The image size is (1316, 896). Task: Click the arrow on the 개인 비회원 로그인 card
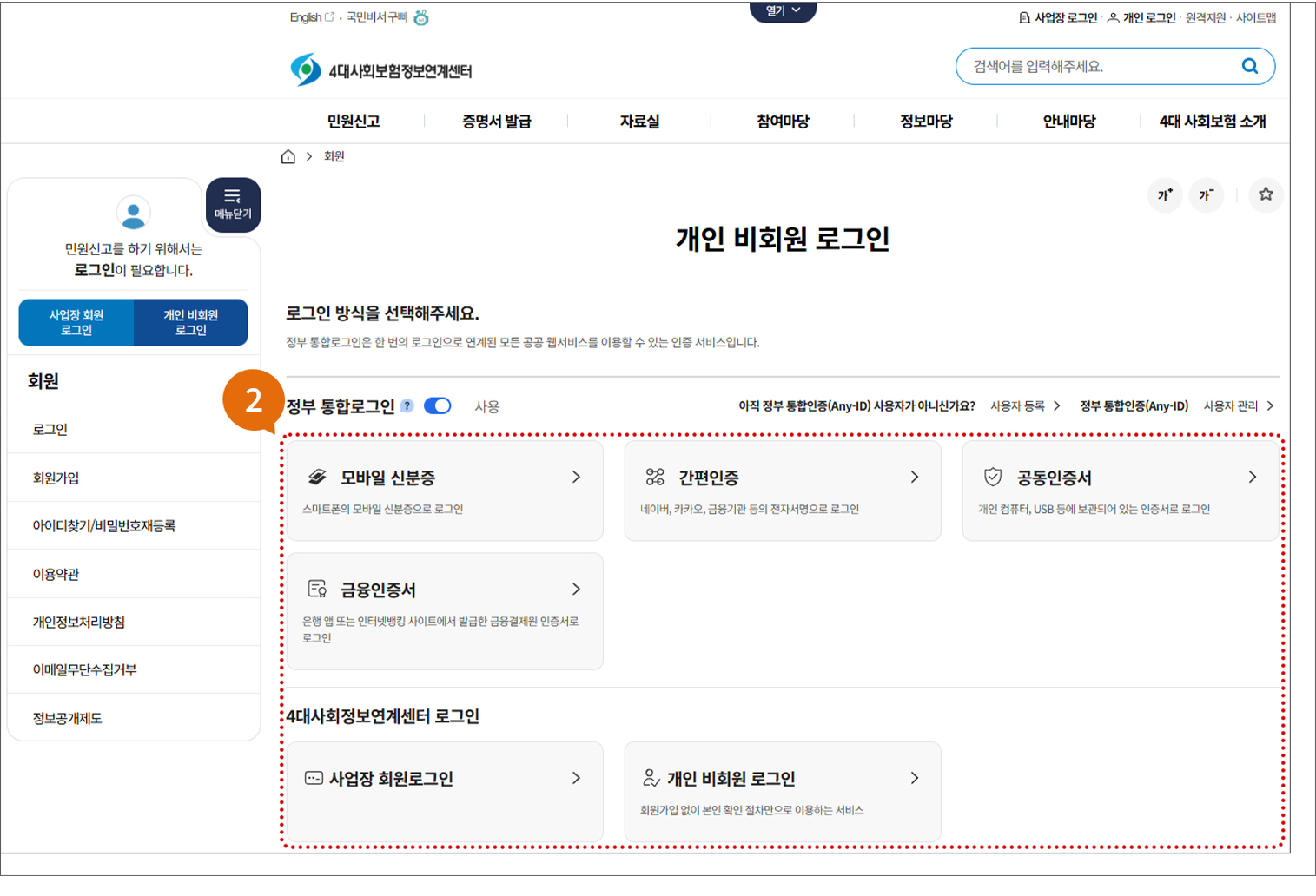point(915,778)
